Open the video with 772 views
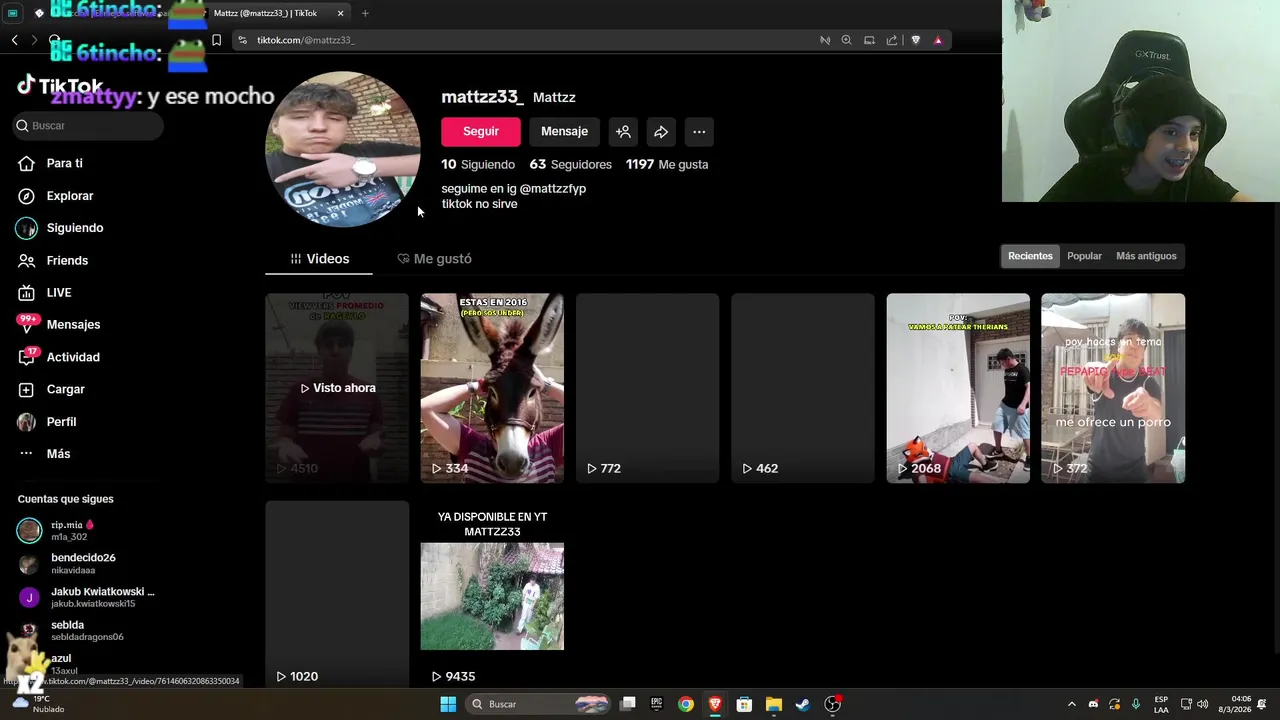The height and width of the screenshot is (720, 1280). pyautogui.click(x=647, y=388)
